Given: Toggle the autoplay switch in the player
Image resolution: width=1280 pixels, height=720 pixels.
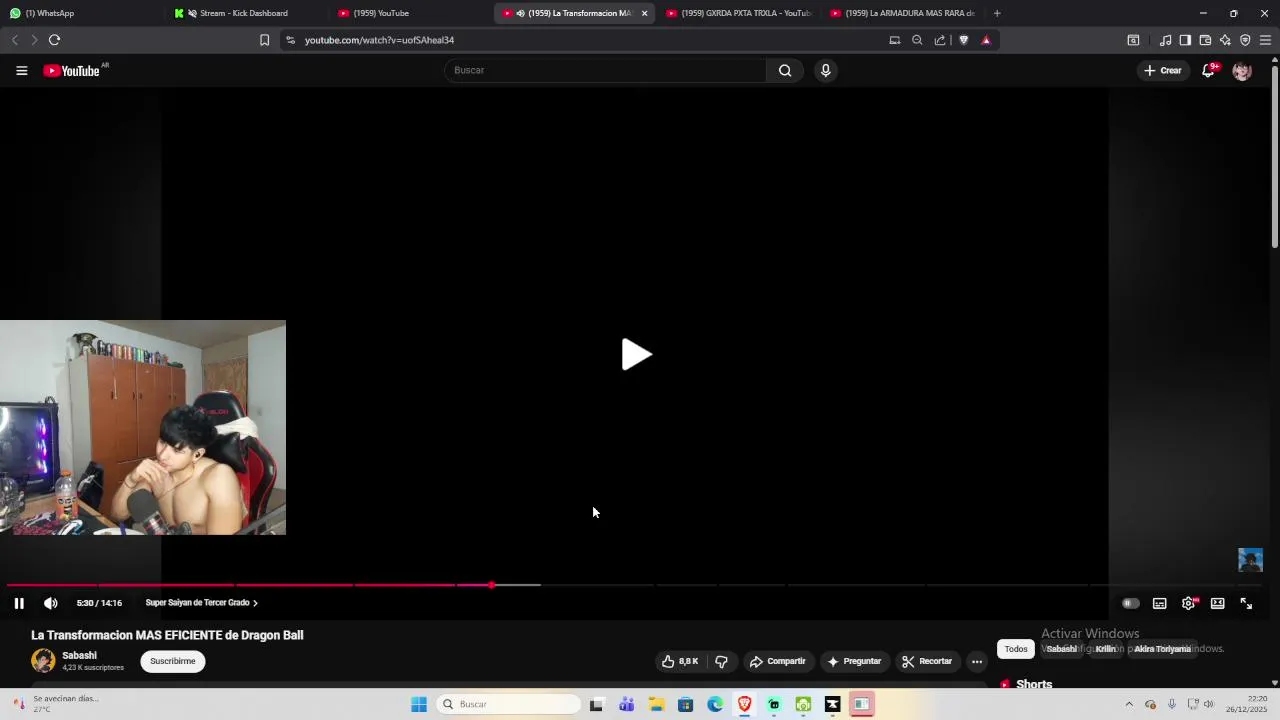Looking at the screenshot, I should [x=1130, y=603].
